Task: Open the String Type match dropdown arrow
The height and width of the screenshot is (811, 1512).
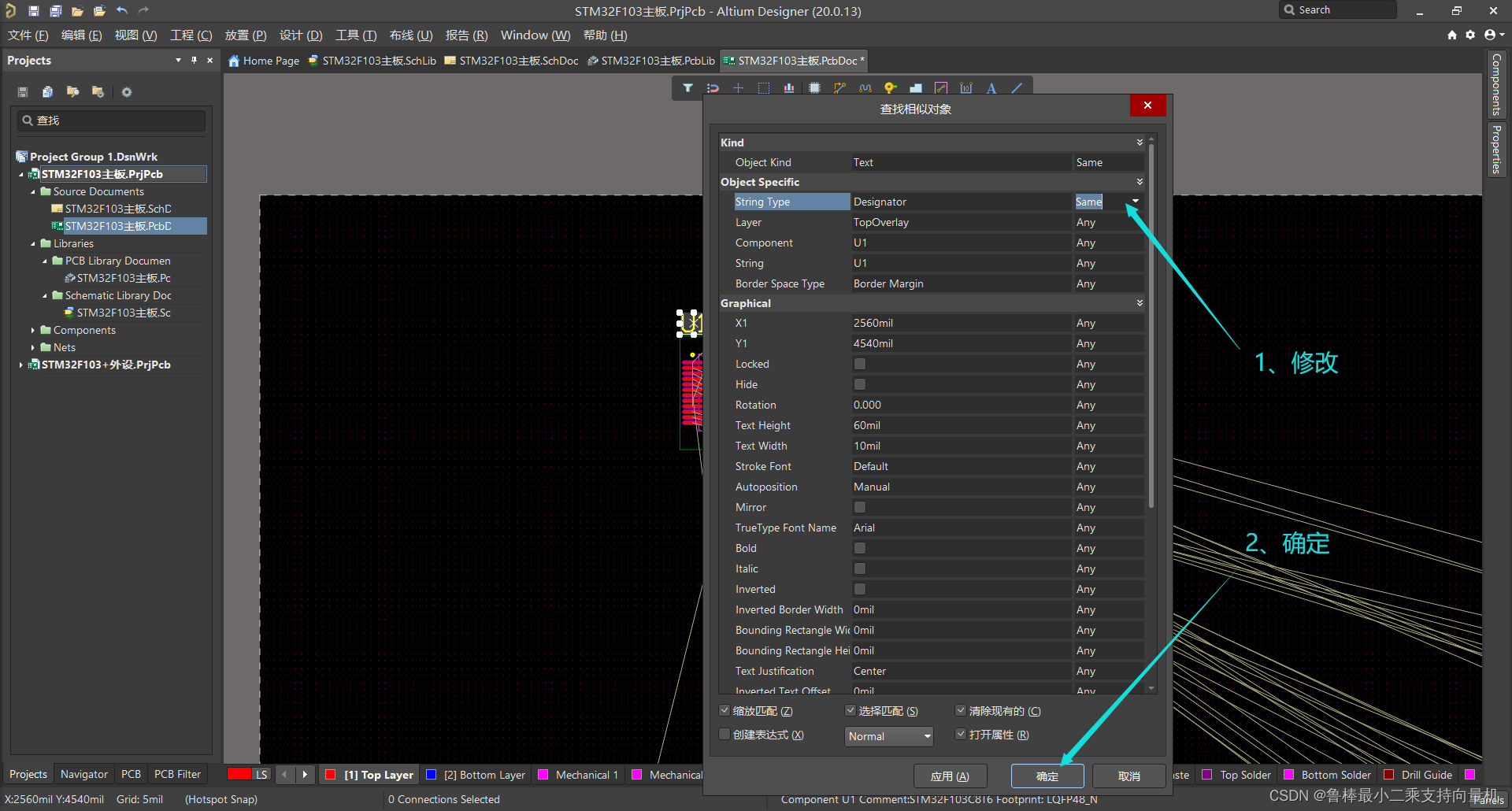Action: [x=1136, y=202]
